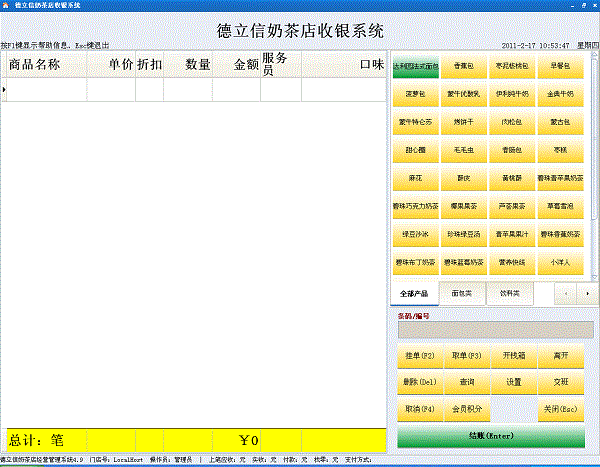Click the 金额 column header
This screenshot has height=467, width=600.
(x=236, y=64)
